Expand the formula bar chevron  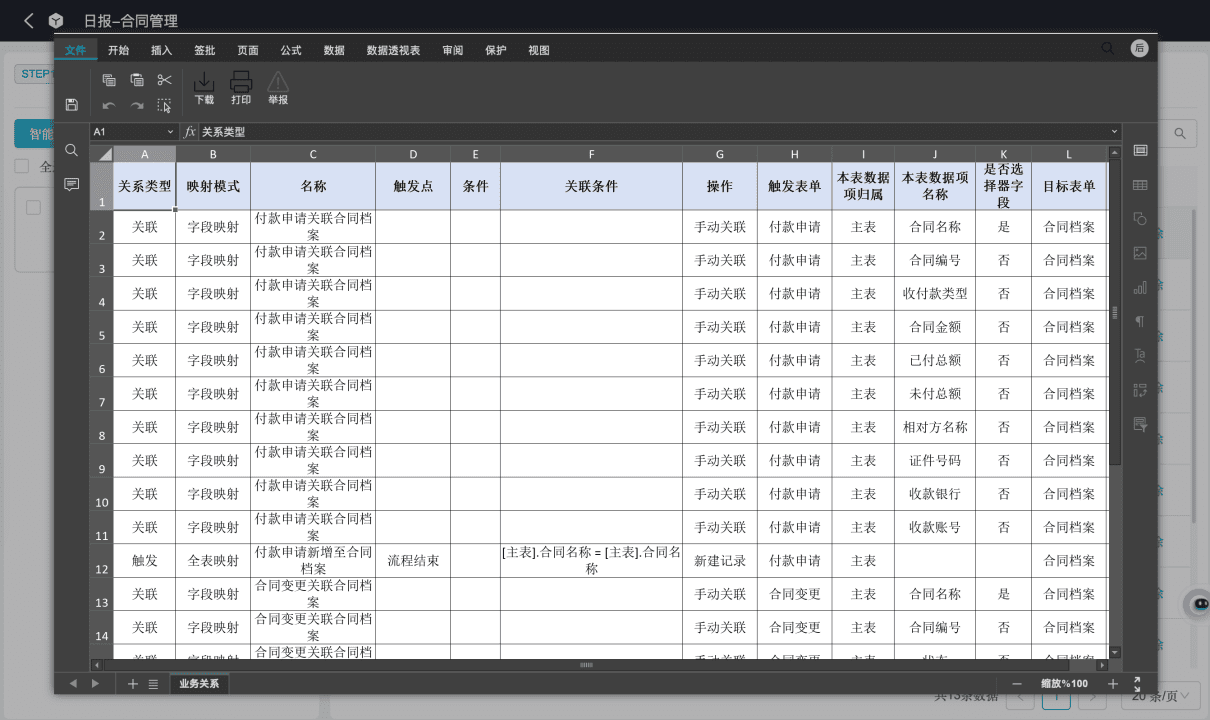tap(1114, 132)
